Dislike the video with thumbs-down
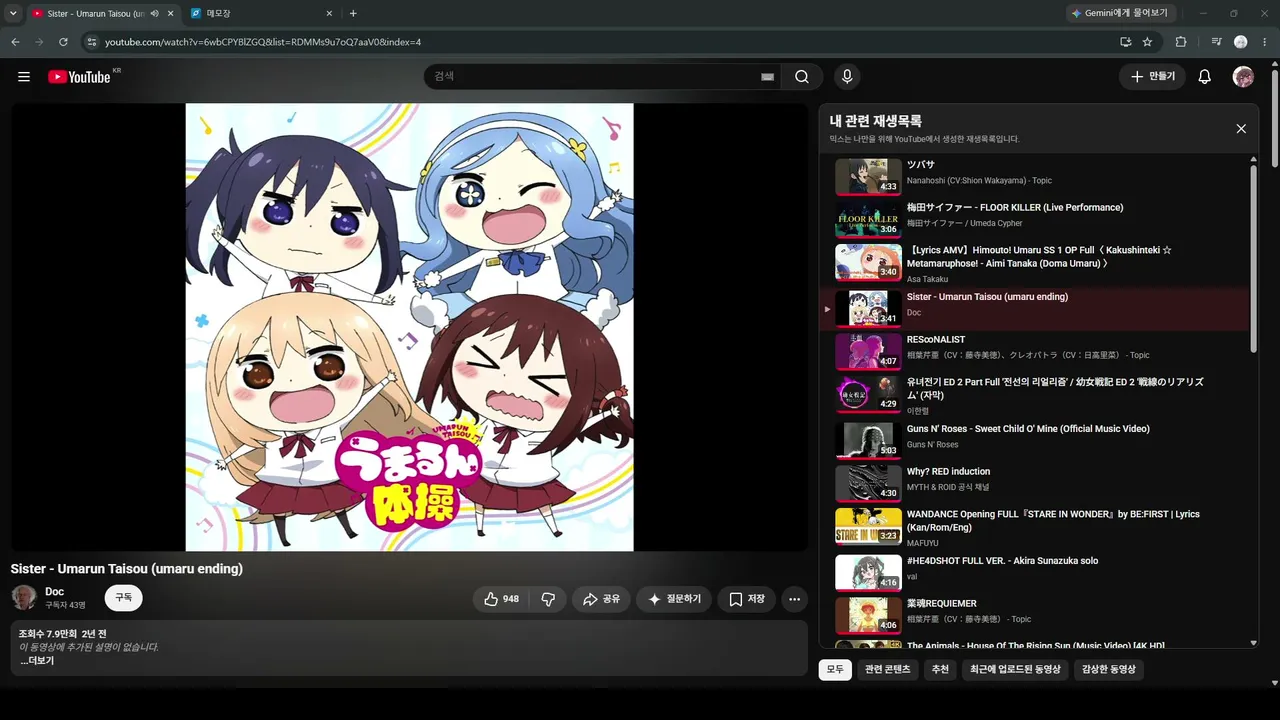Screen dimensions: 1280x720 click(548, 599)
